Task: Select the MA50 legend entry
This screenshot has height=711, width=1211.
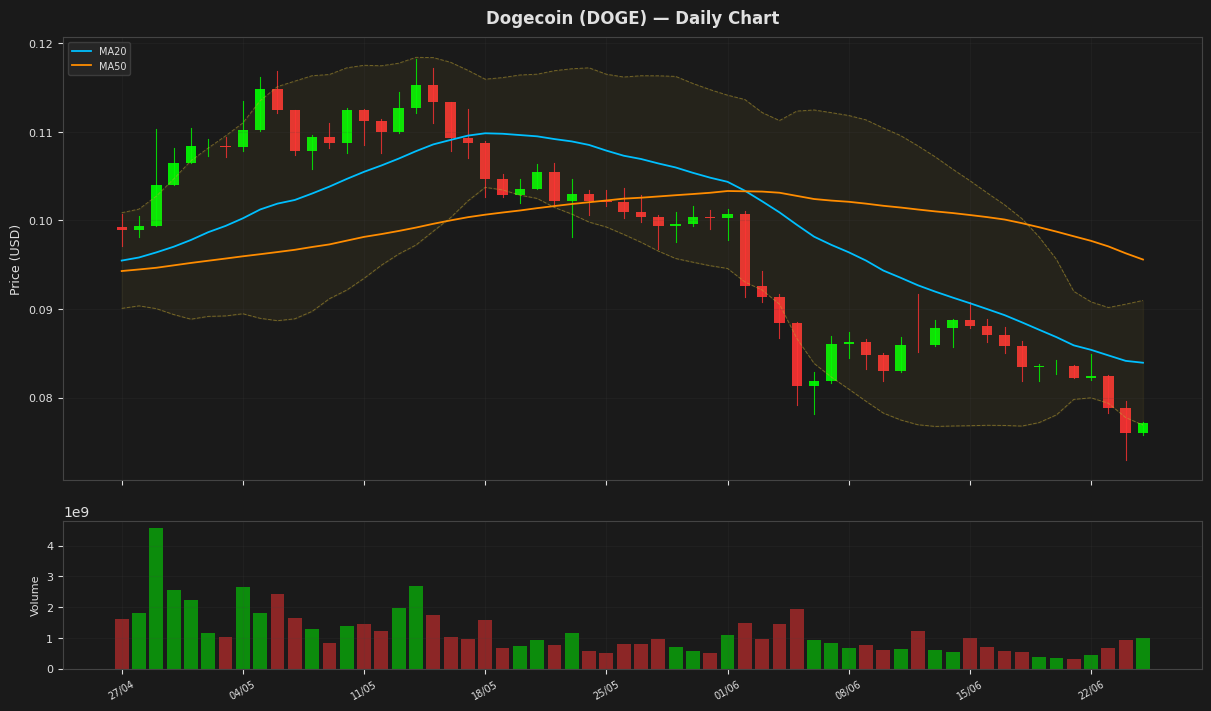Action: pos(99,66)
